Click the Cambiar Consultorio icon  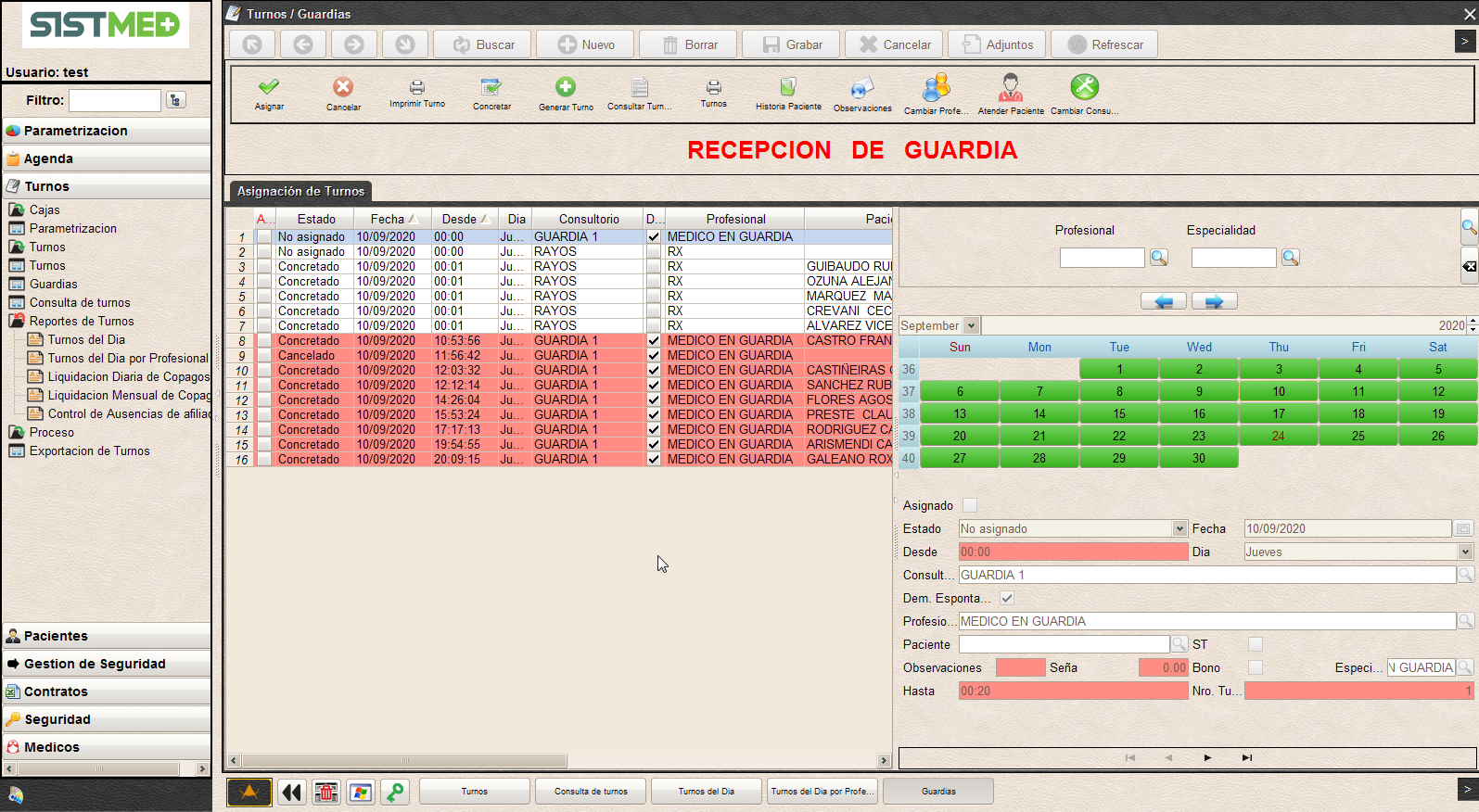pos(1084,88)
